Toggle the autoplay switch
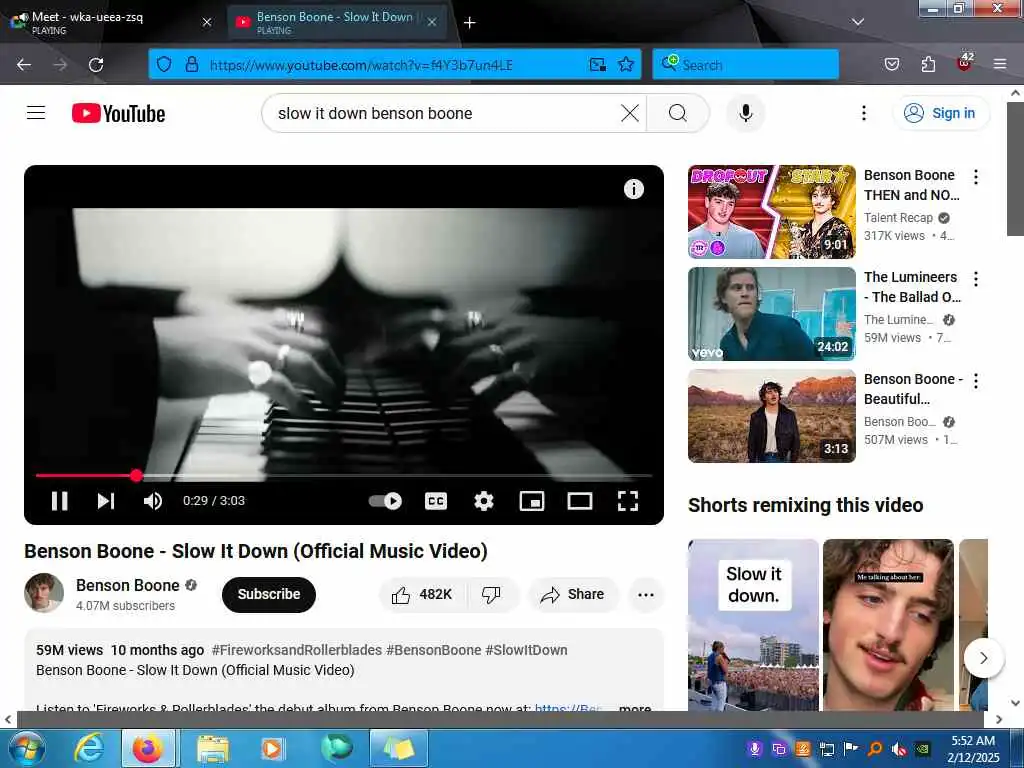This screenshot has height=768, width=1024. click(385, 501)
